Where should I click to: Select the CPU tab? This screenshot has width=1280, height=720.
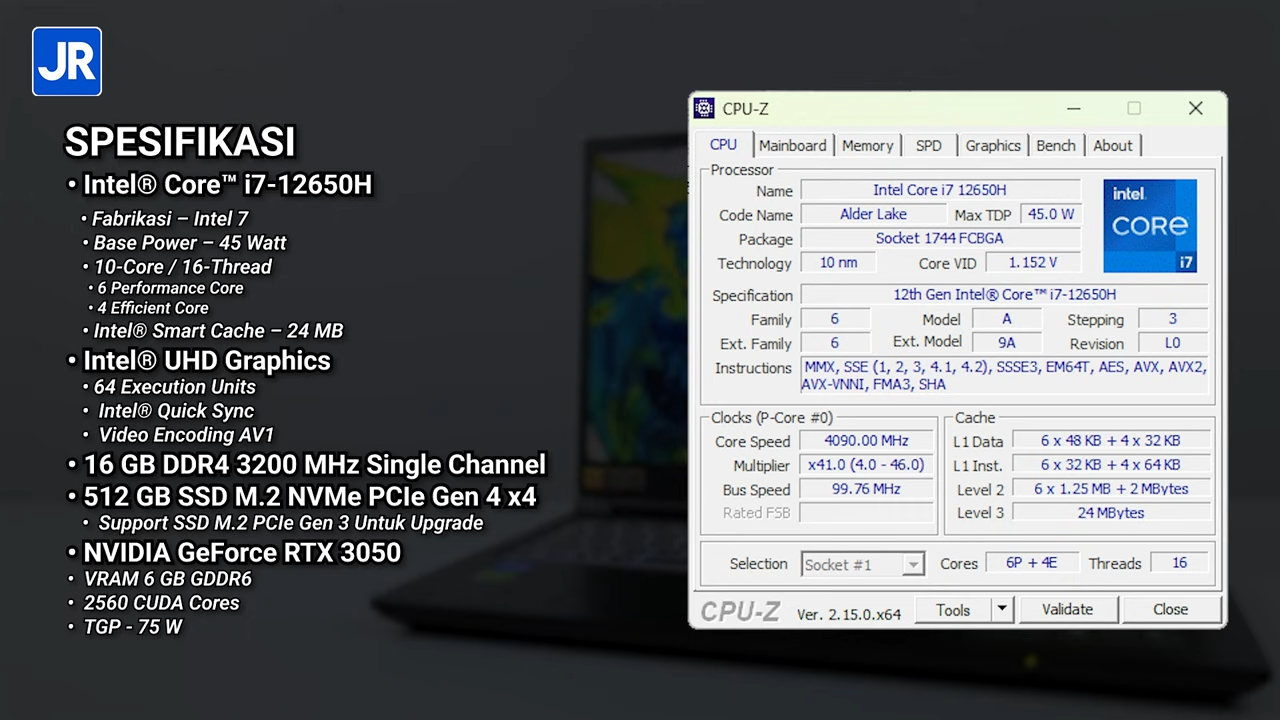point(723,145)
